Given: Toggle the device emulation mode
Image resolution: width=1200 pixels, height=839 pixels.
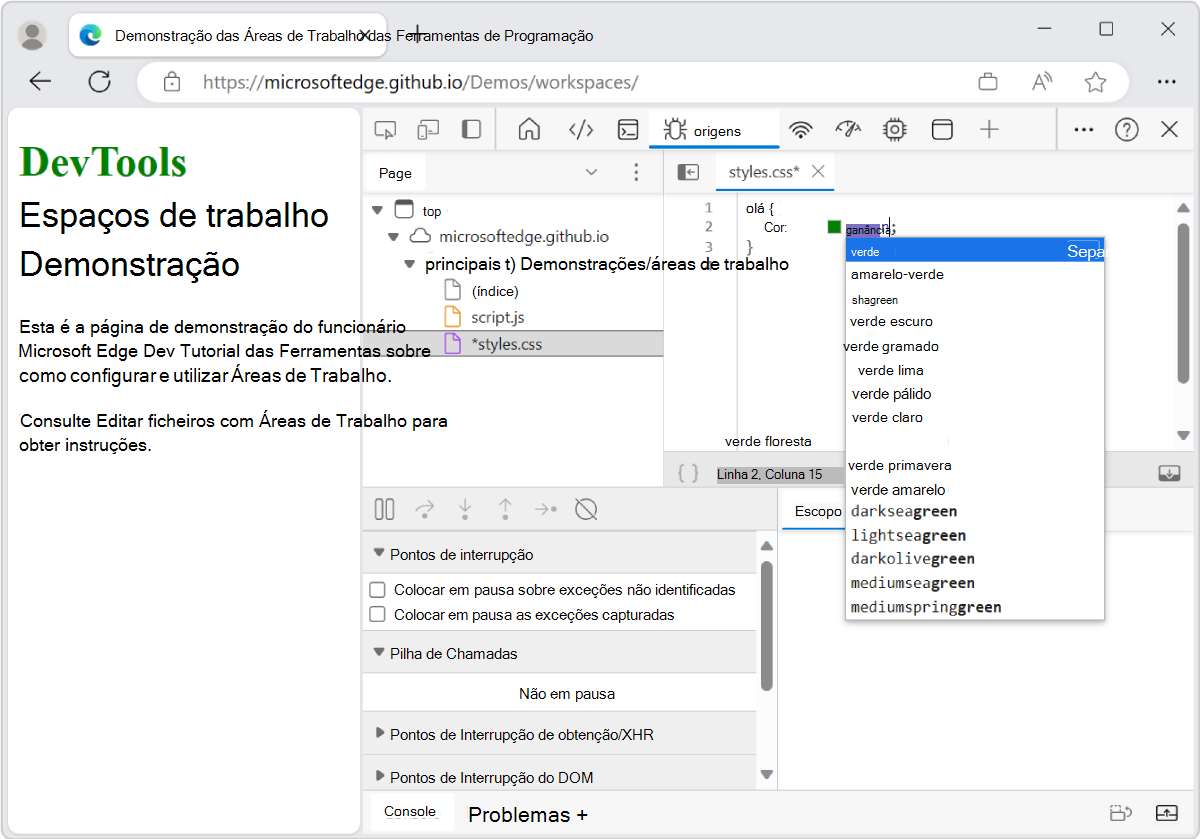Looking at the screenshot, I should coord(429,129).
